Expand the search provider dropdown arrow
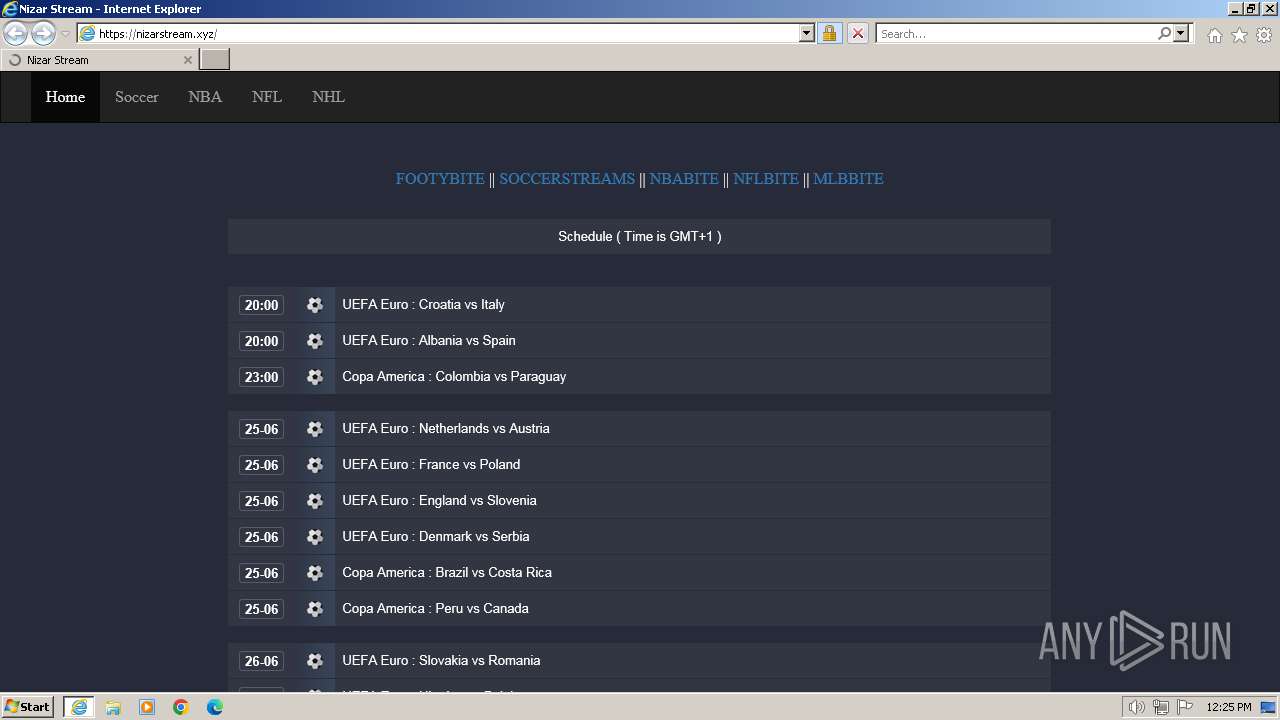The width and height of the screenshot is (1280, 720). click(1181, 33)
